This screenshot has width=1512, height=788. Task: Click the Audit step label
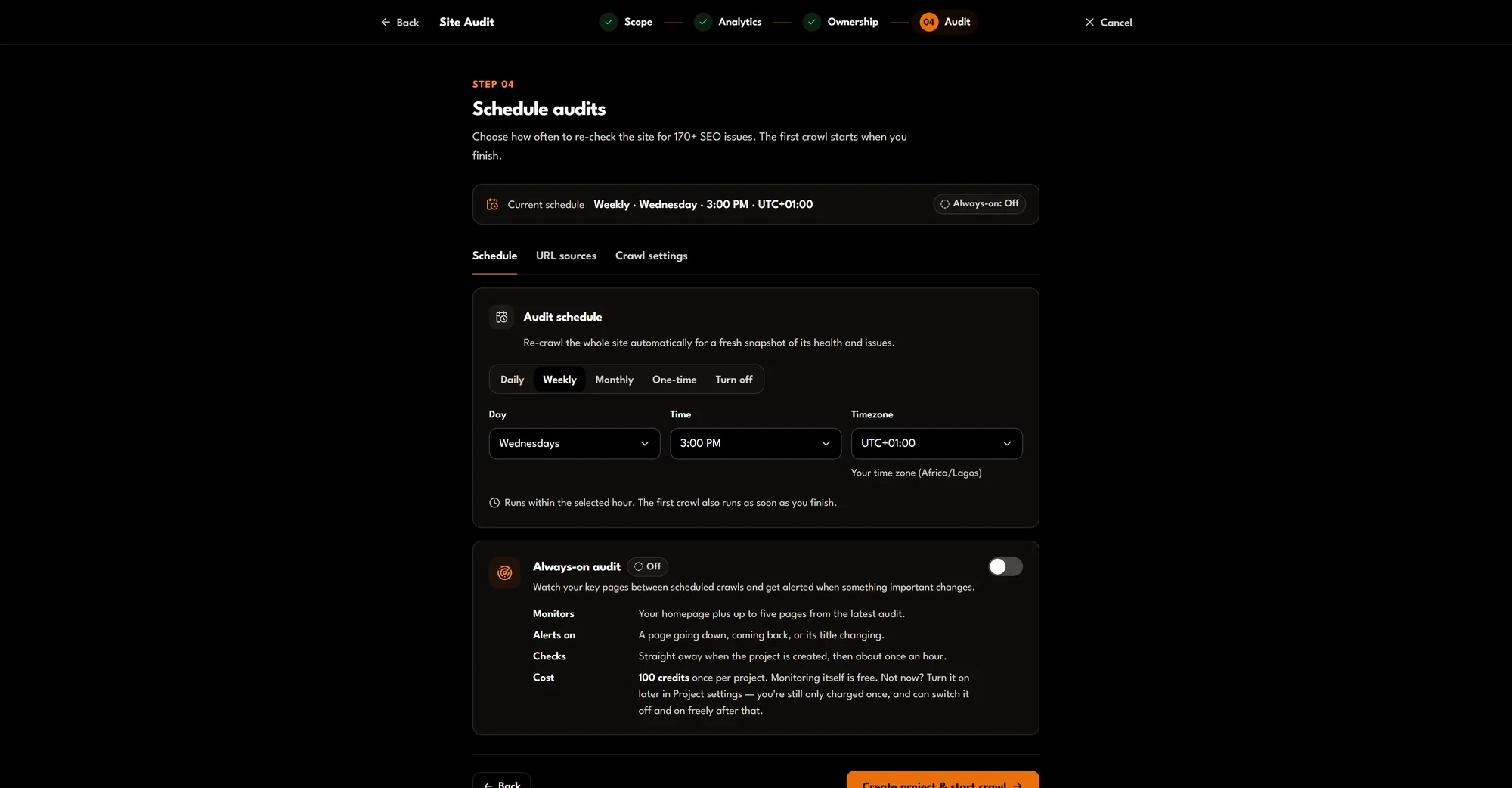pyautogui.click(x=957, y=22)
